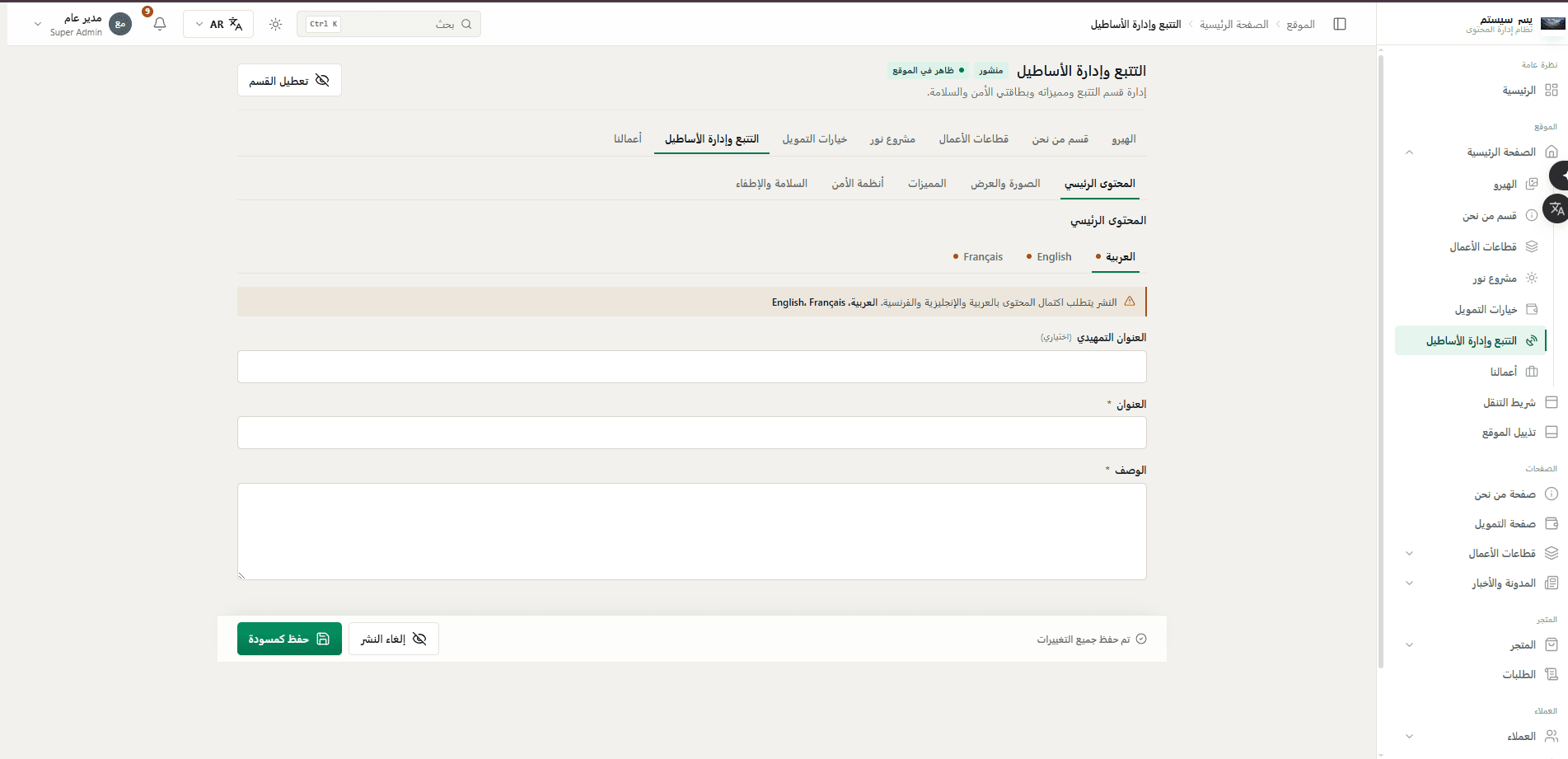Expand the المتجر sidebar group

point(1409,644)
